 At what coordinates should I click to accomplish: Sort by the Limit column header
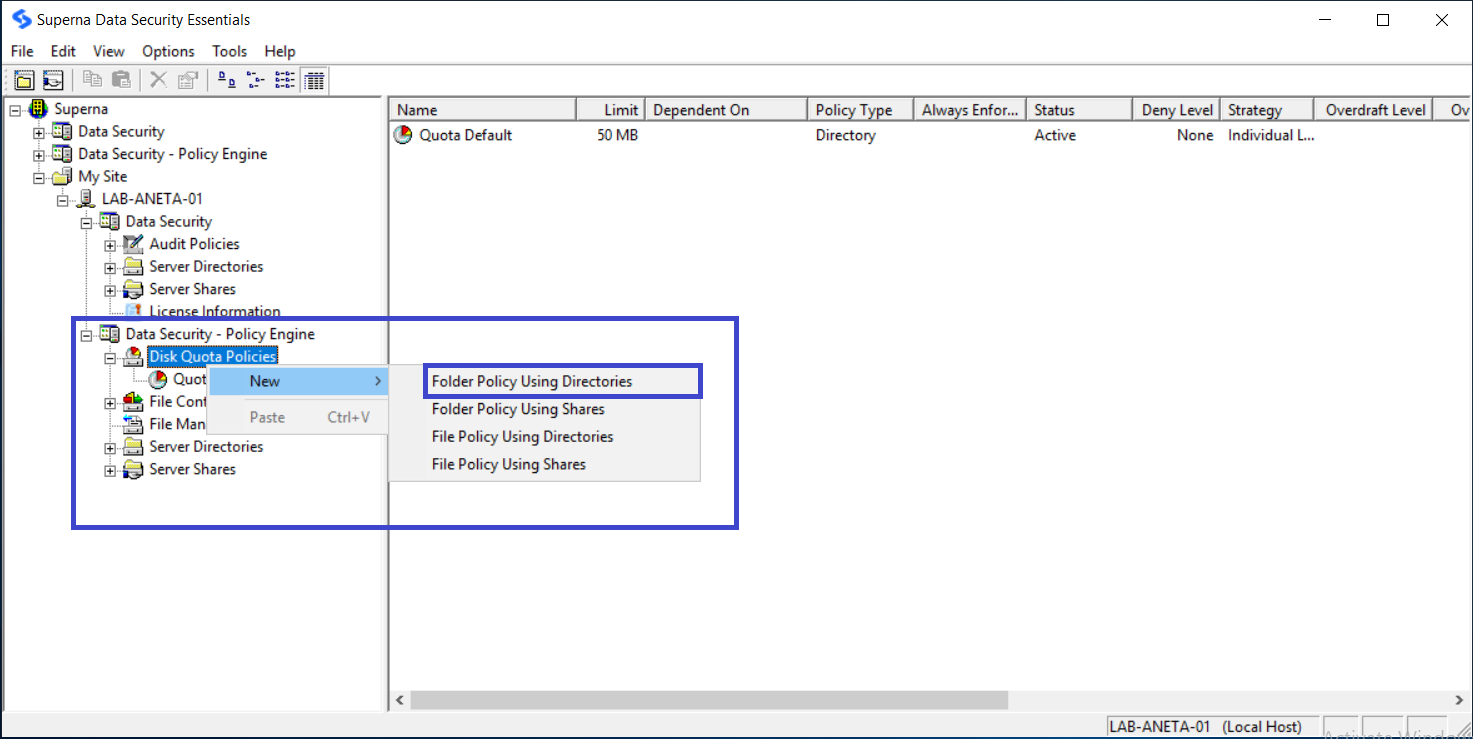coord(611,110)
